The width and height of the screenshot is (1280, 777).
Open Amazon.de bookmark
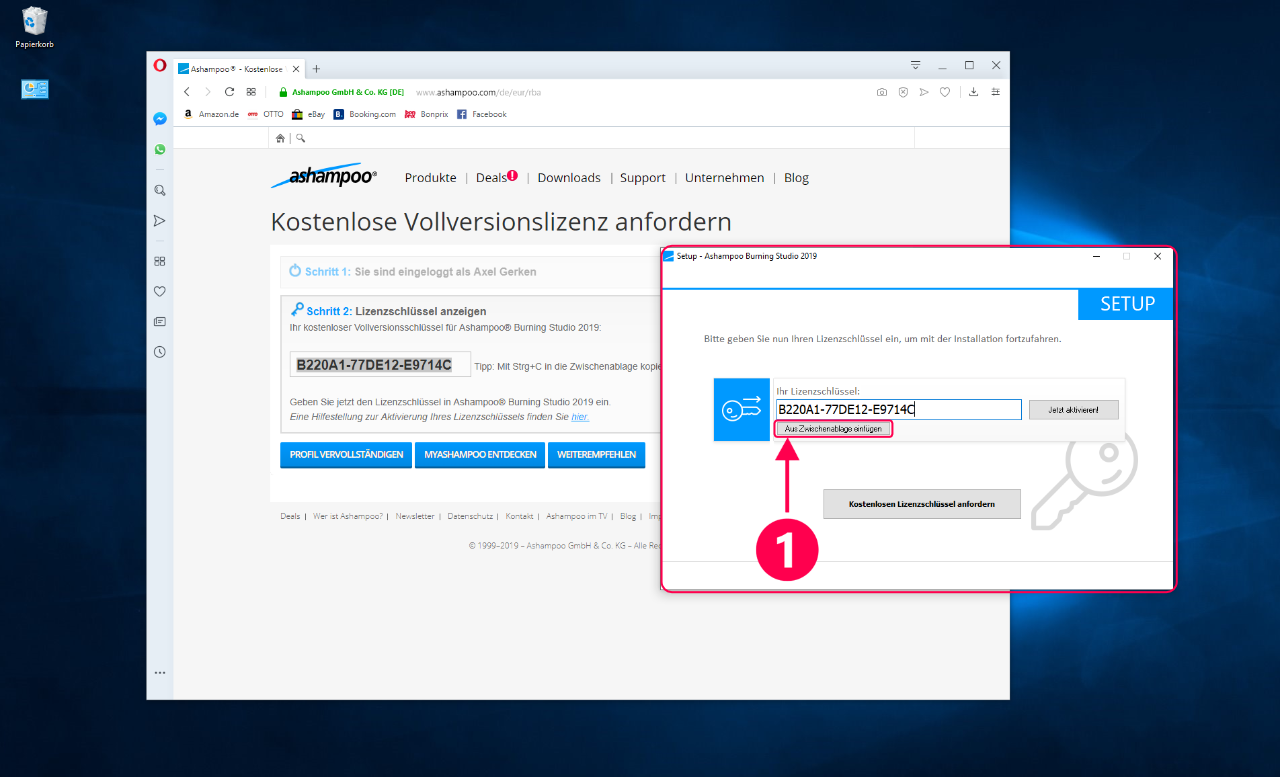point(211,114)
